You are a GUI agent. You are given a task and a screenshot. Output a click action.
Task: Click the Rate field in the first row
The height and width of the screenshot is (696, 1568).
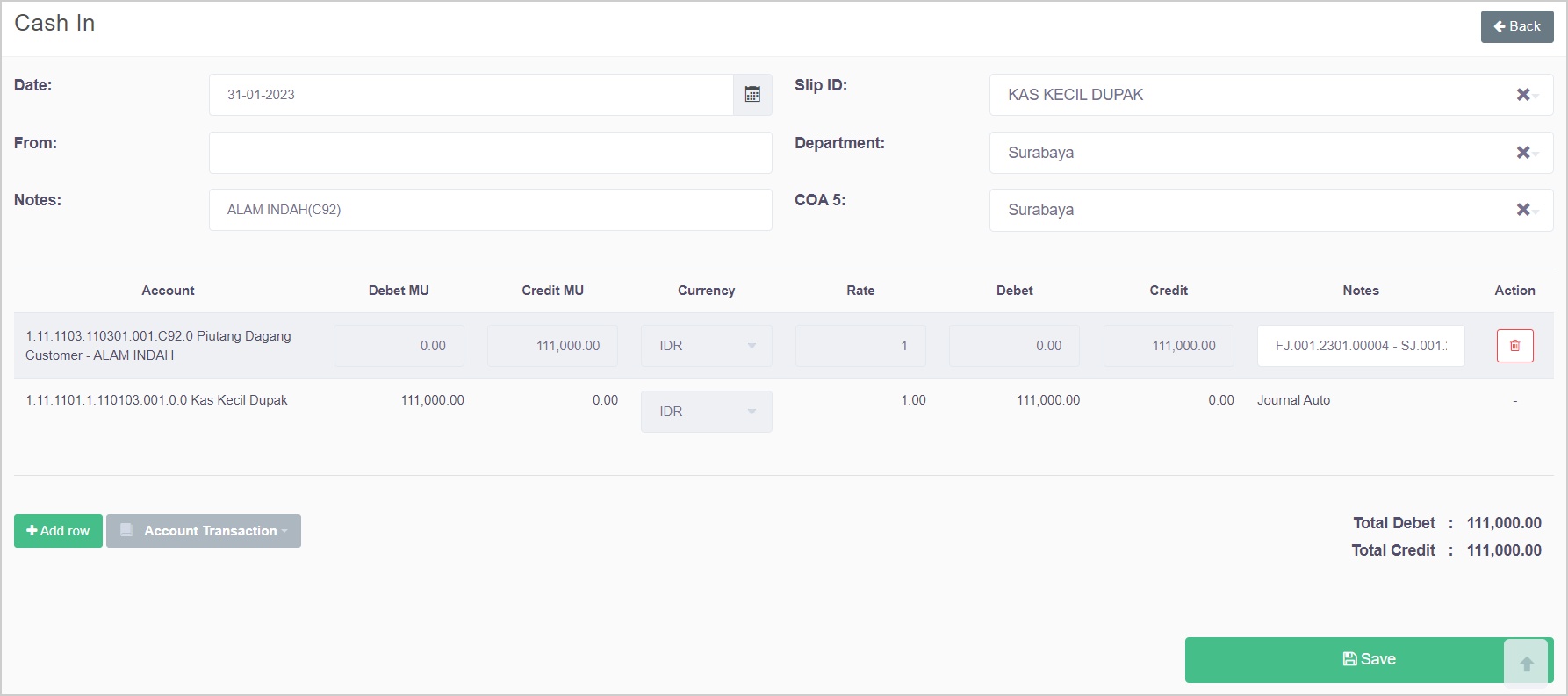pos(860,346)
